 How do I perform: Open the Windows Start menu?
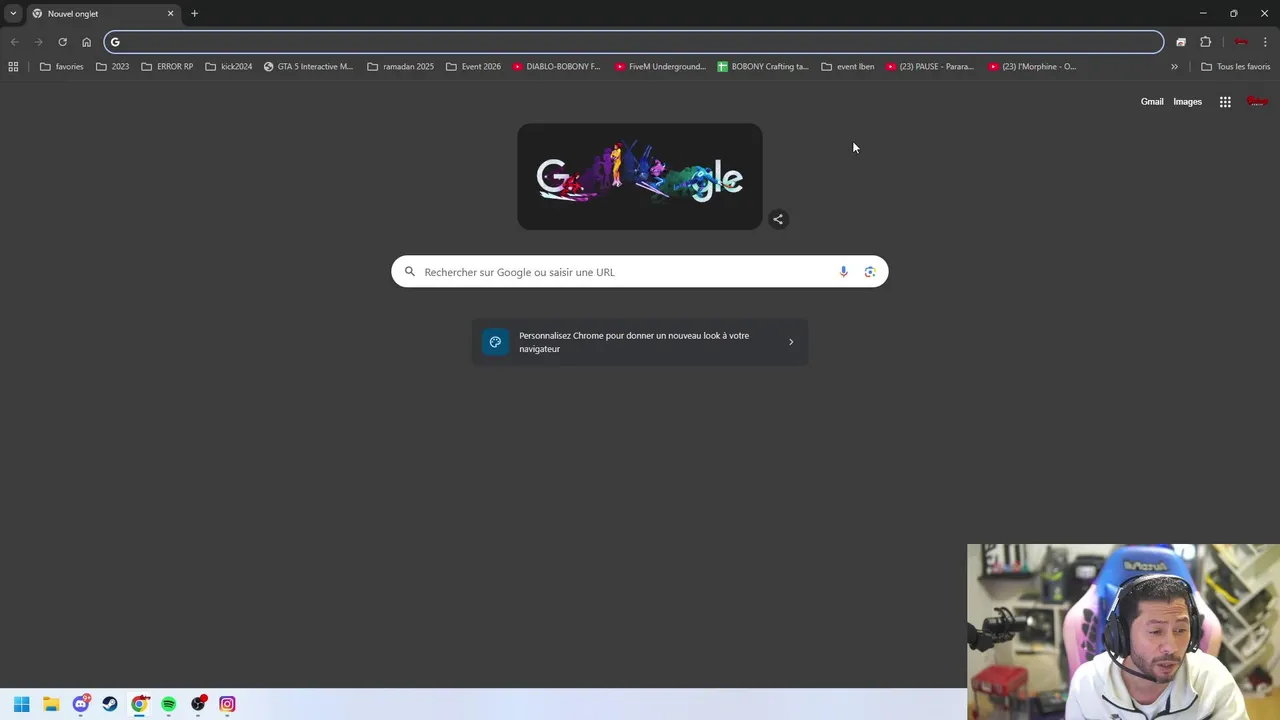coord(22,704)
